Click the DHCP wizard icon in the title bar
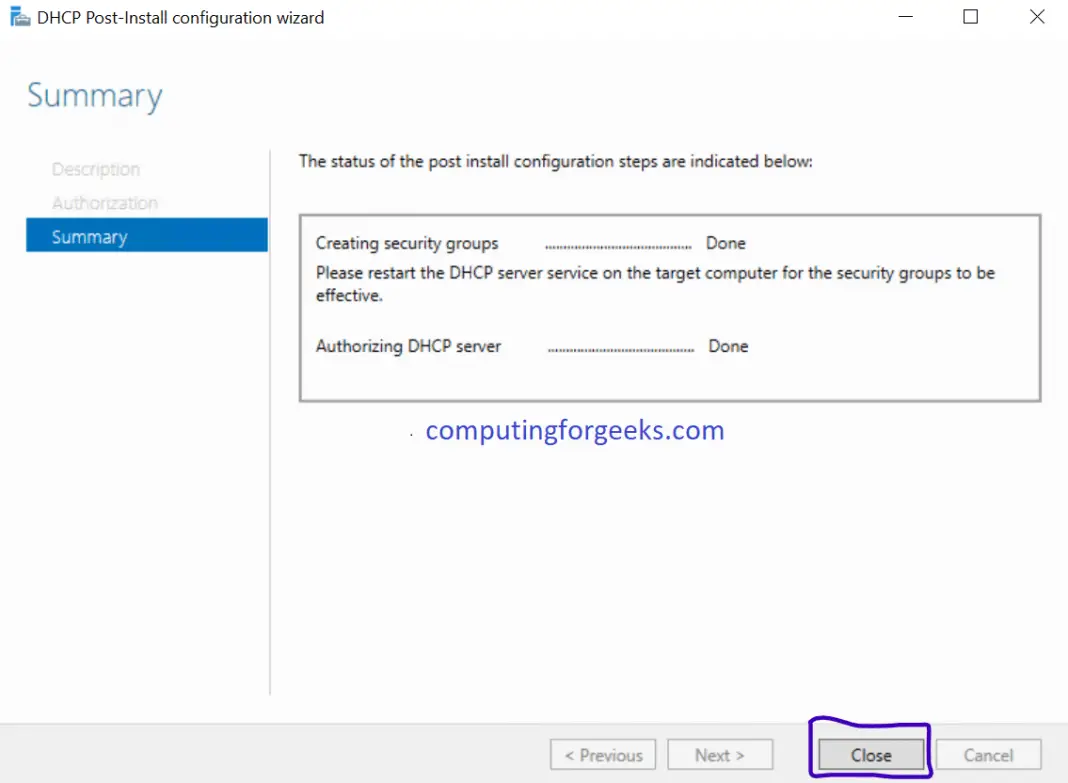Screen dimensions: 1068x783 [20, 16]
